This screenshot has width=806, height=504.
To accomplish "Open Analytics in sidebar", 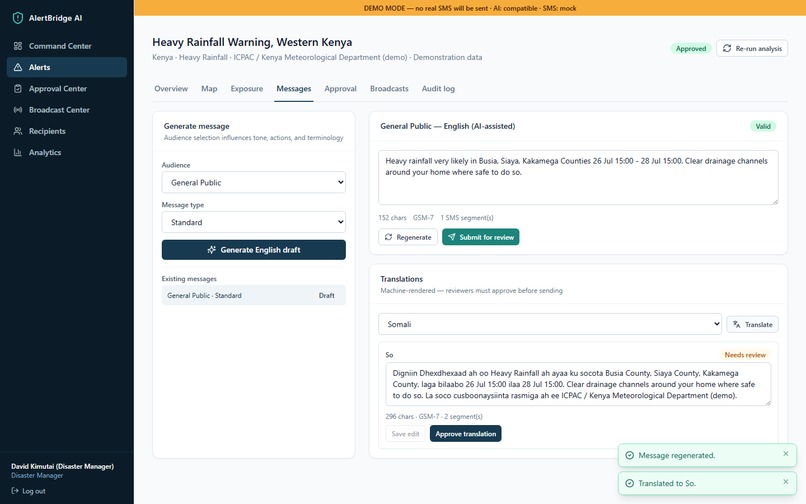I will tap(67, 152).
